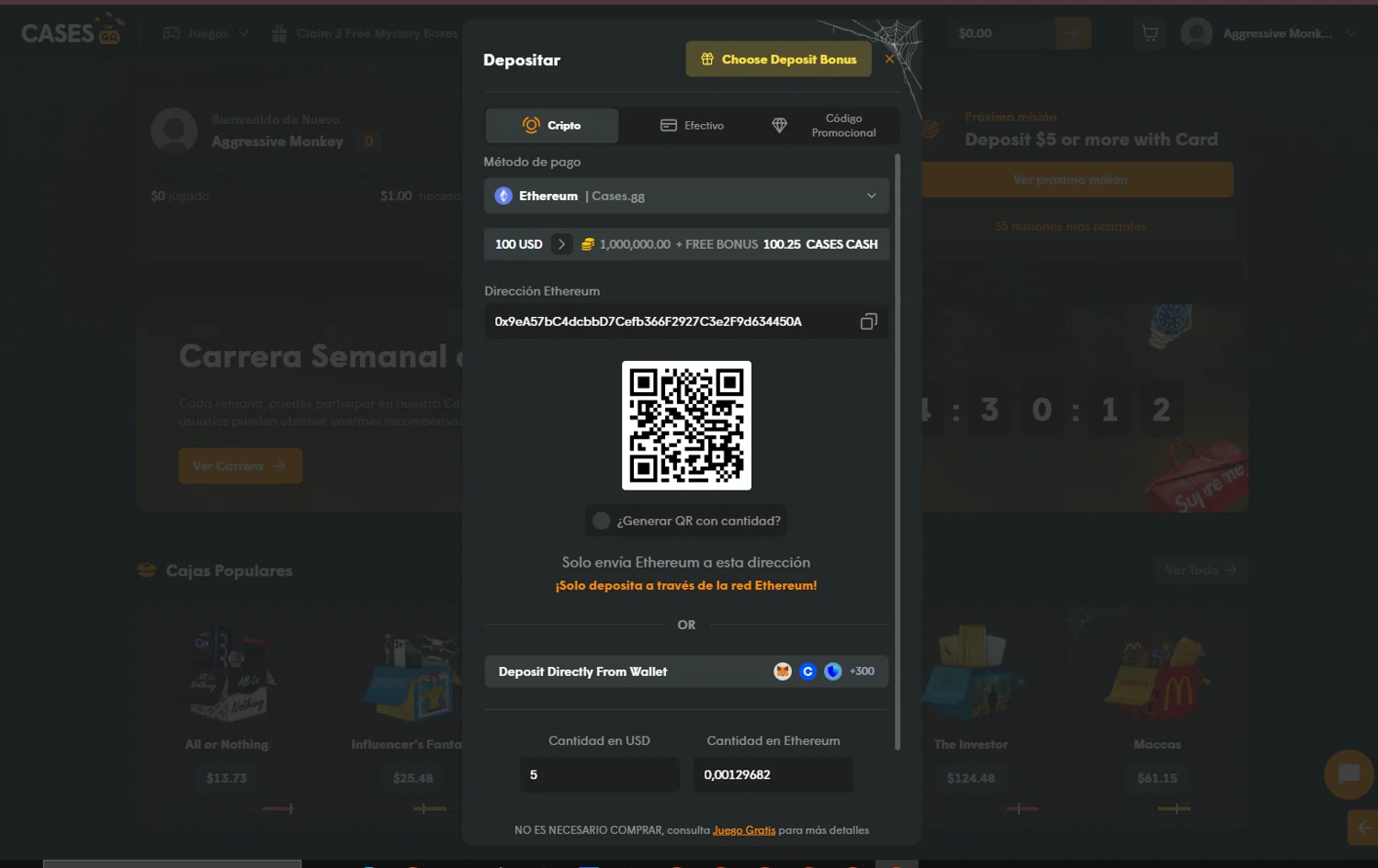Screen dimensions: 1378x868
Task: Click the Ver Todo button
Action: click(1201, 570)
